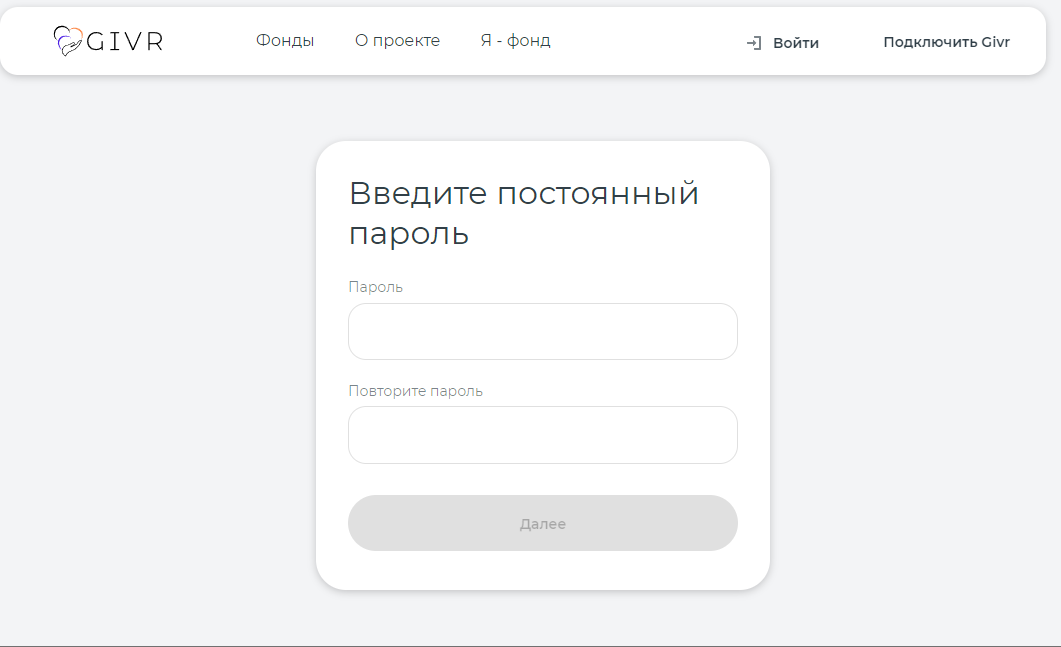Click the blue stroke in the GIVR emblem
This screenshot has height=647, width=1061.
pyautogui.click(x=60, y=42)
